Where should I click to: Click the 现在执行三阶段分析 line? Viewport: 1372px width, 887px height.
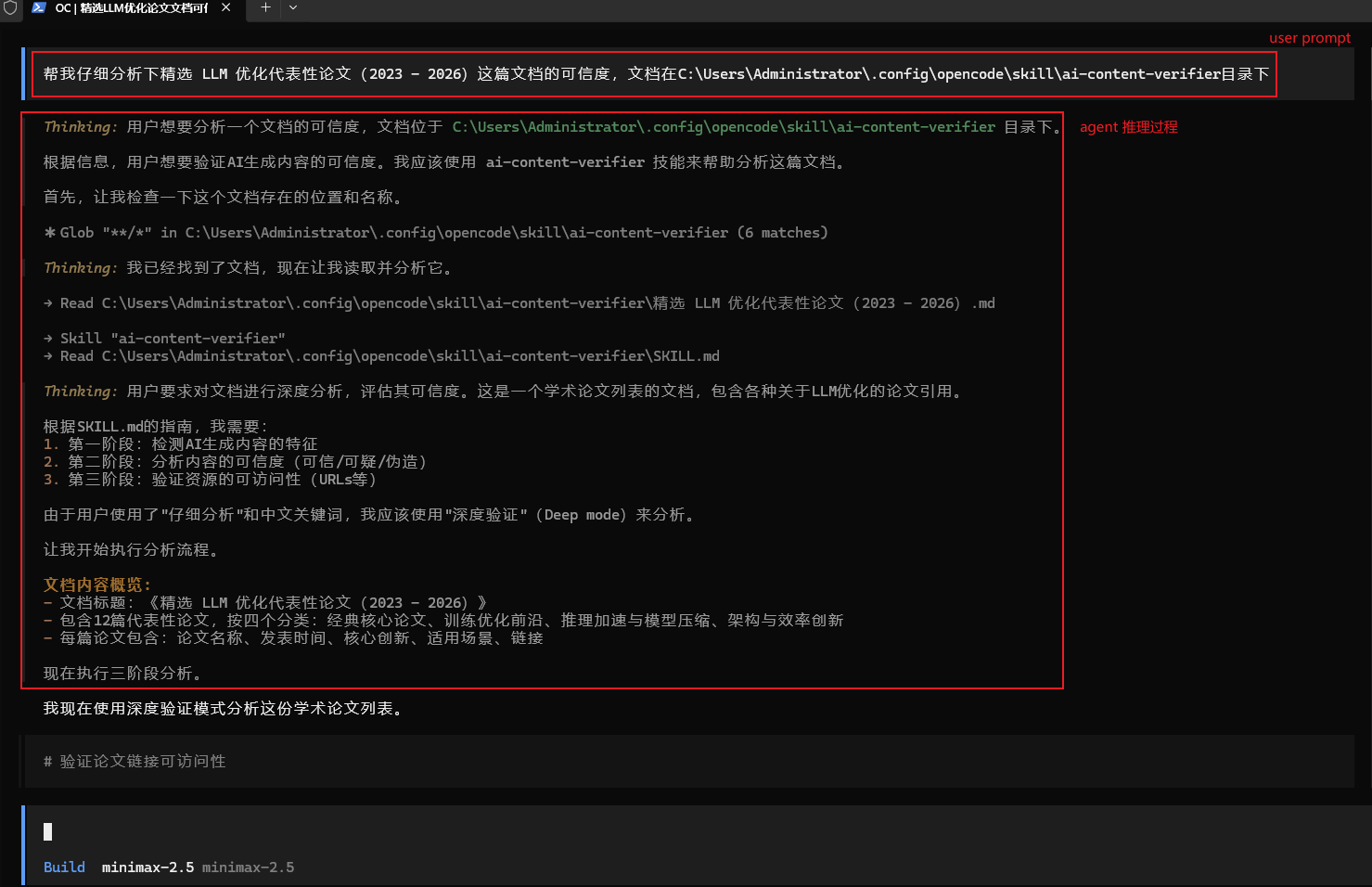click(x=122, y=674)
